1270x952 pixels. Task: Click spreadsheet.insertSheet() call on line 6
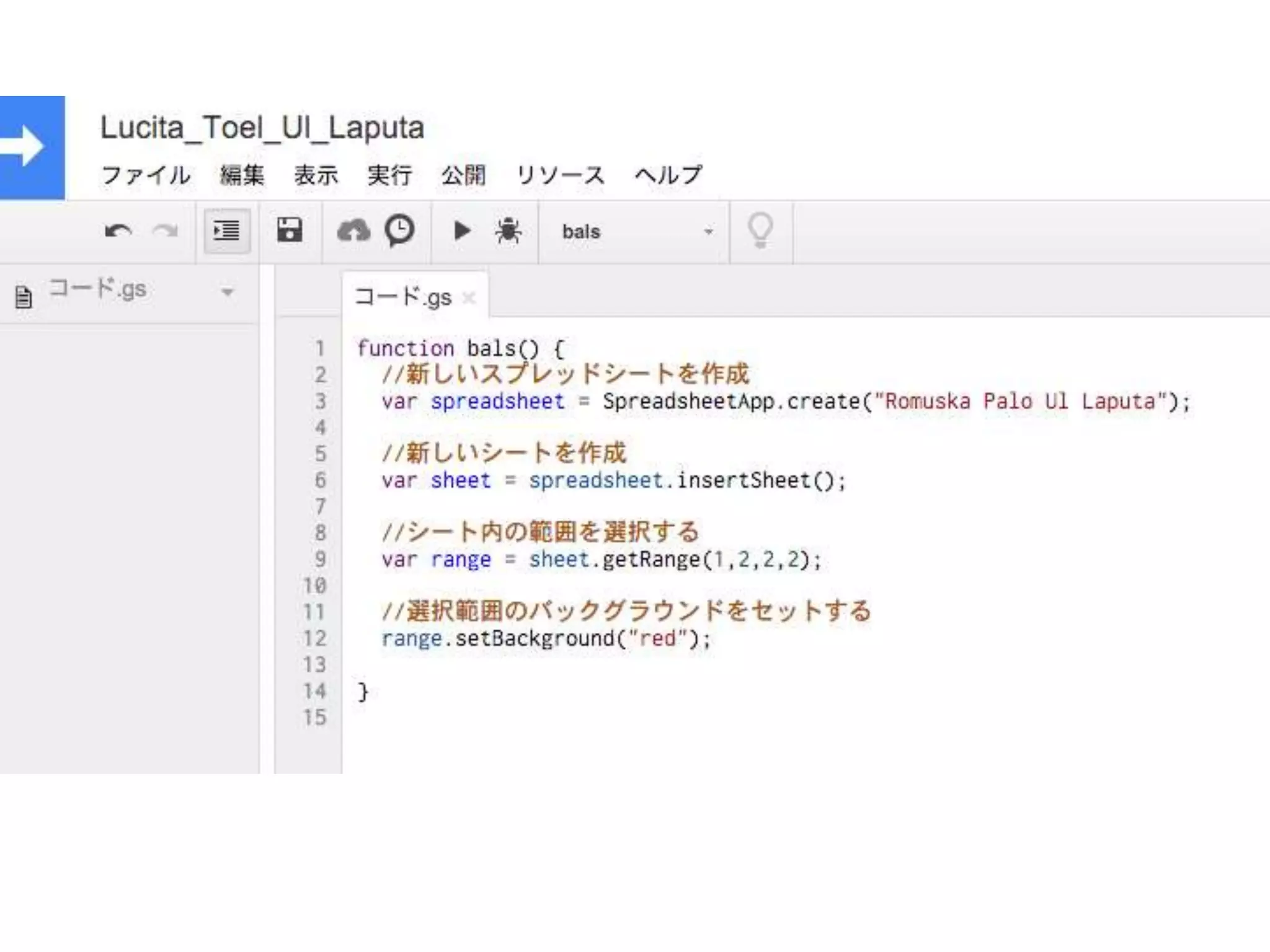click(x=682, y=480)
